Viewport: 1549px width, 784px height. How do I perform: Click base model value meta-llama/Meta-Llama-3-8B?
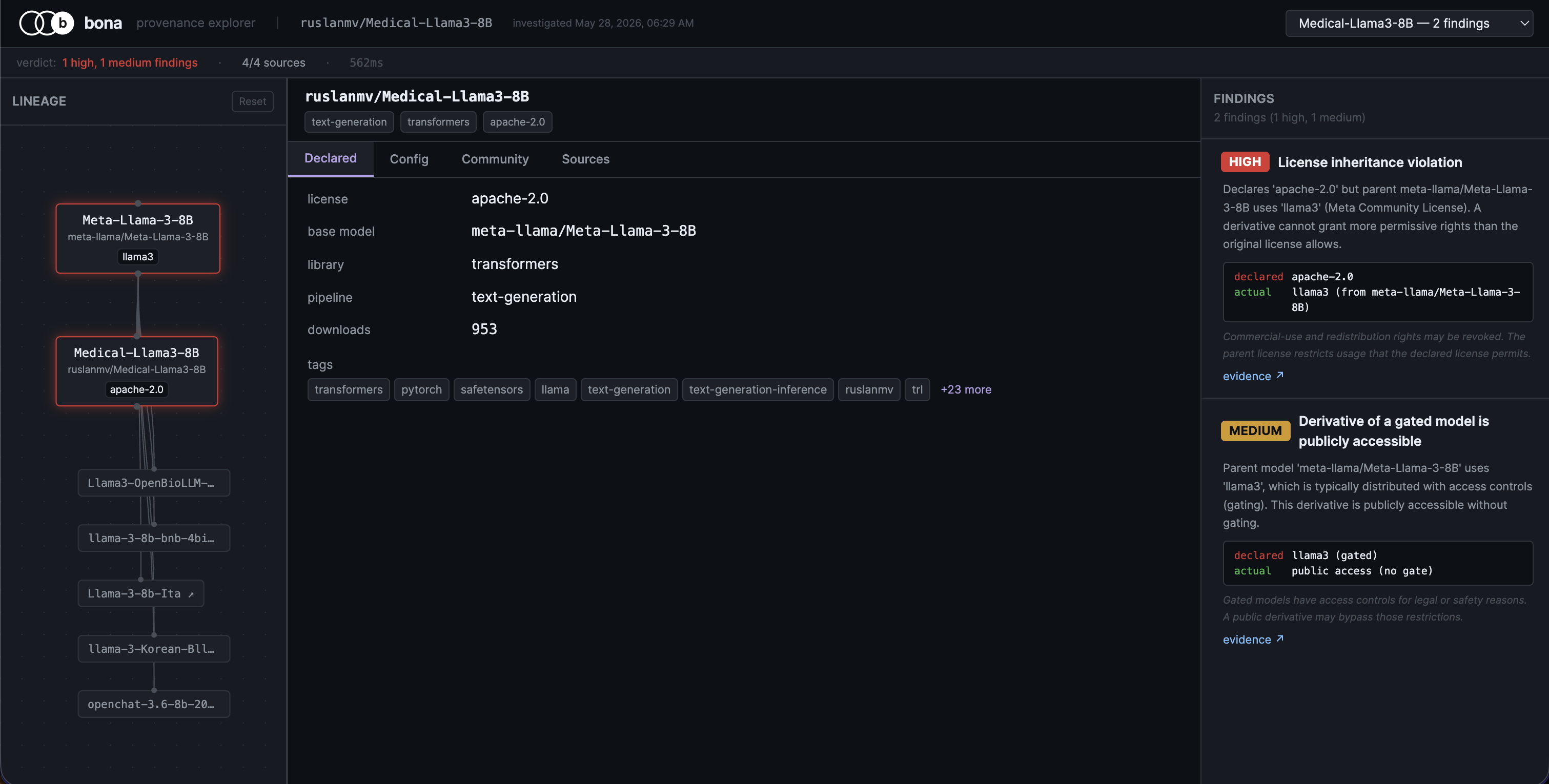583,231
